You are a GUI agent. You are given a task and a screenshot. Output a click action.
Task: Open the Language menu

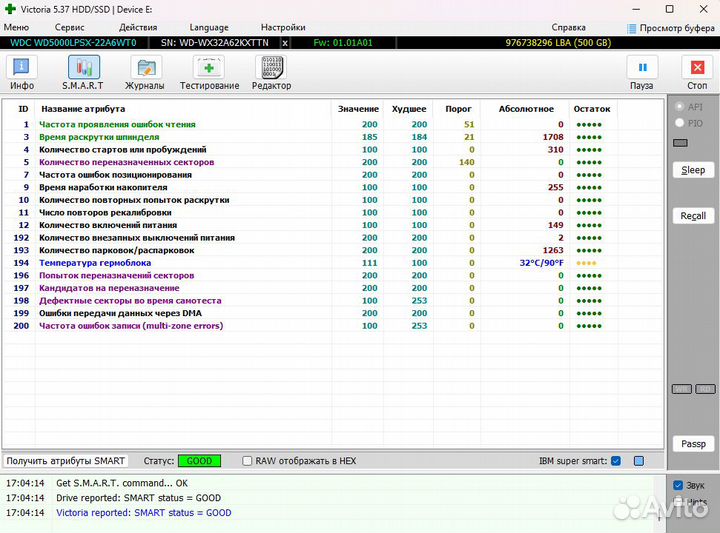click(x=209, y=28)
